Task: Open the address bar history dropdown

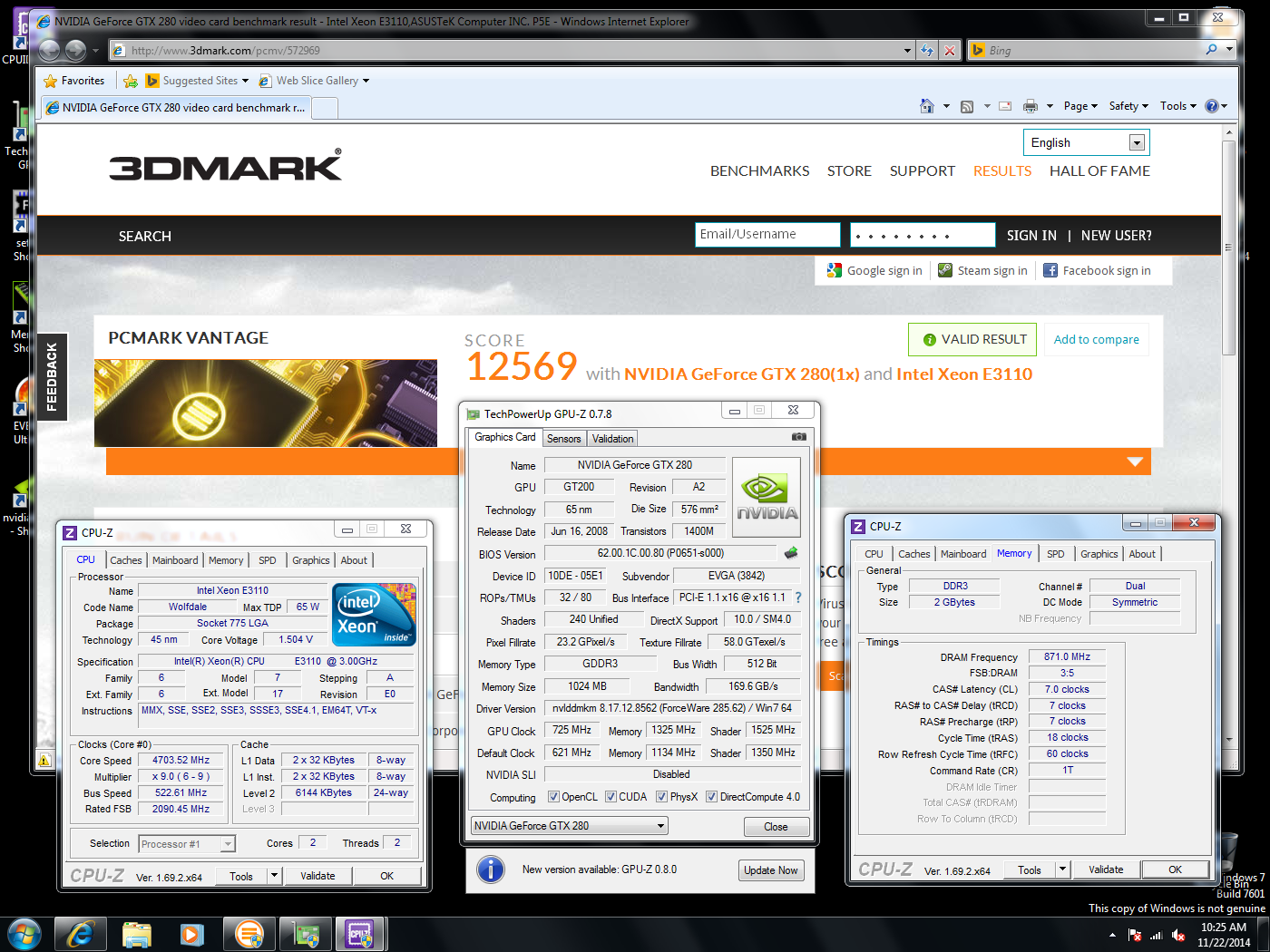Action: click(x=907, y=51)
